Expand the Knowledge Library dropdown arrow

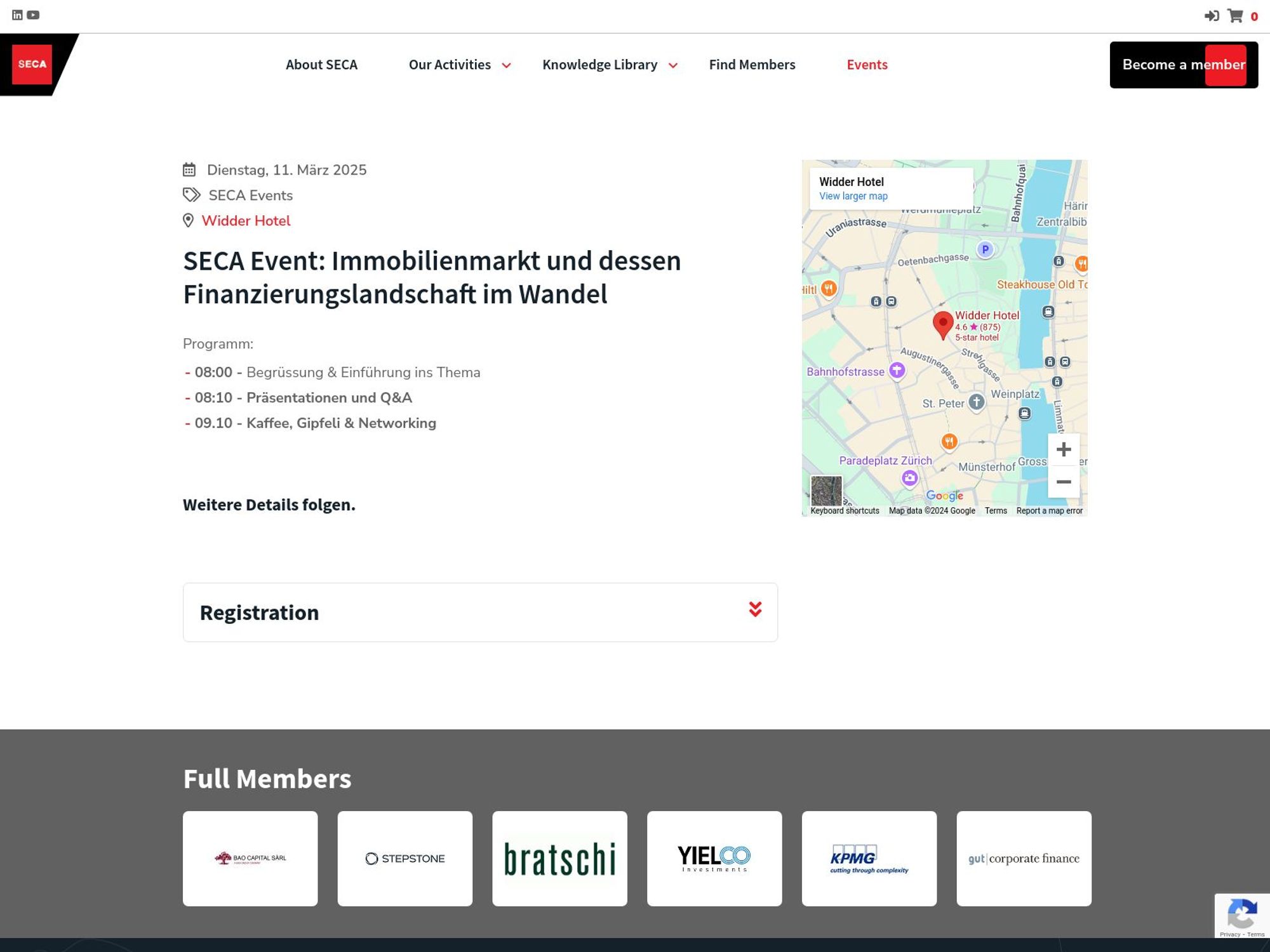(673, 65)
